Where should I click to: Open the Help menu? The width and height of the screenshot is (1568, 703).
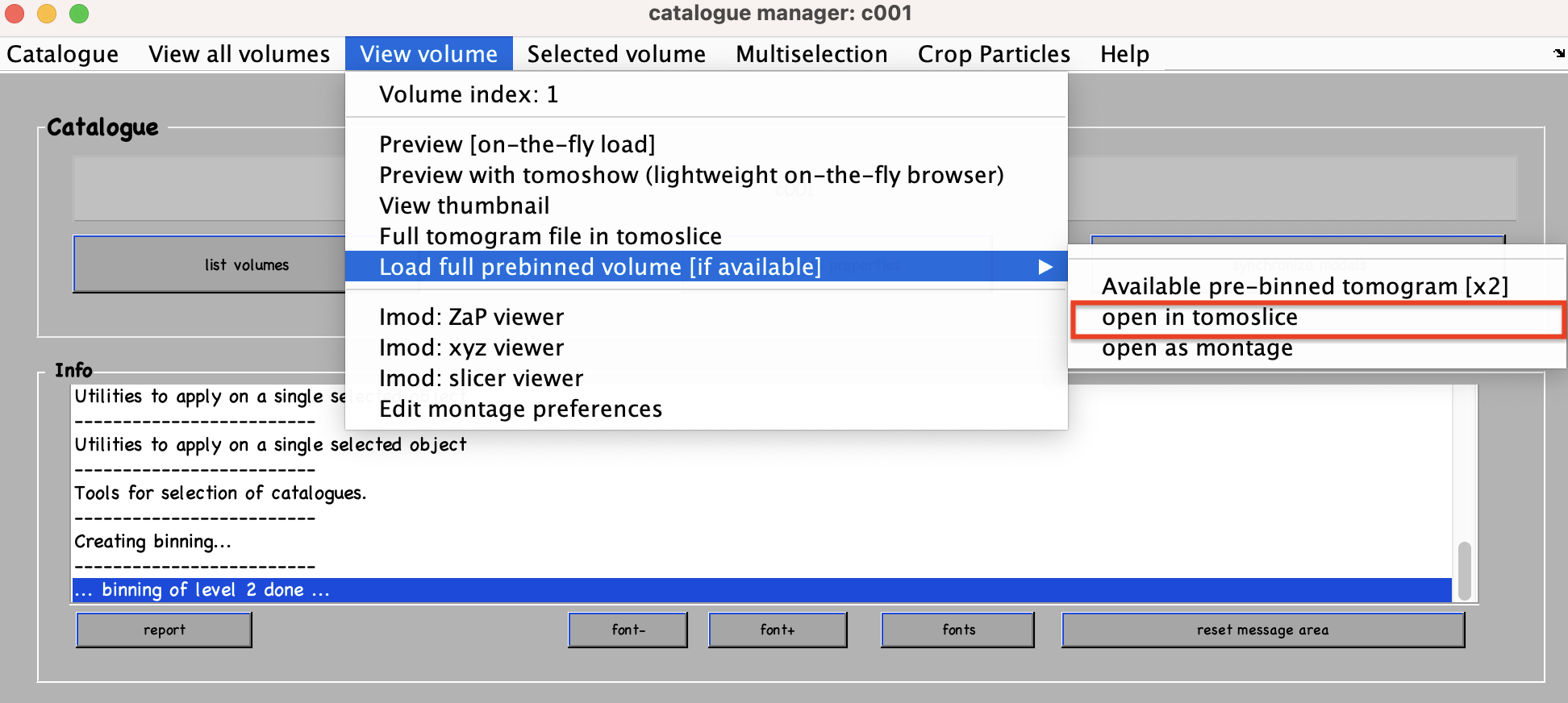pos(1124,54)
